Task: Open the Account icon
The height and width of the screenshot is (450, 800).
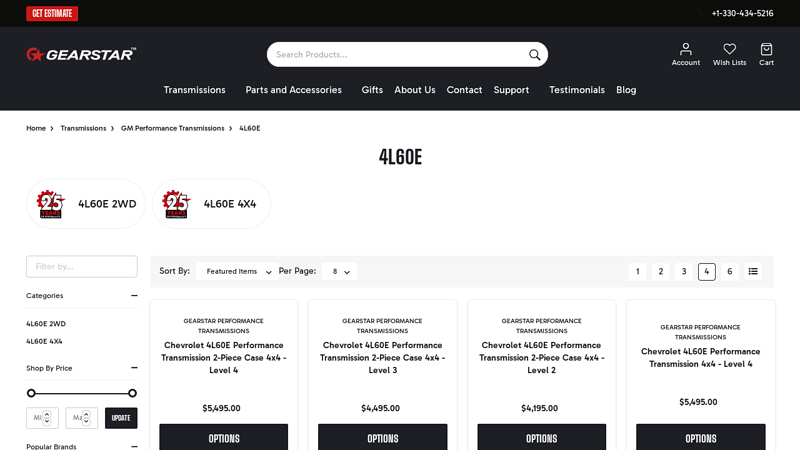Action: pyautogui.click(x=685, y=49)
